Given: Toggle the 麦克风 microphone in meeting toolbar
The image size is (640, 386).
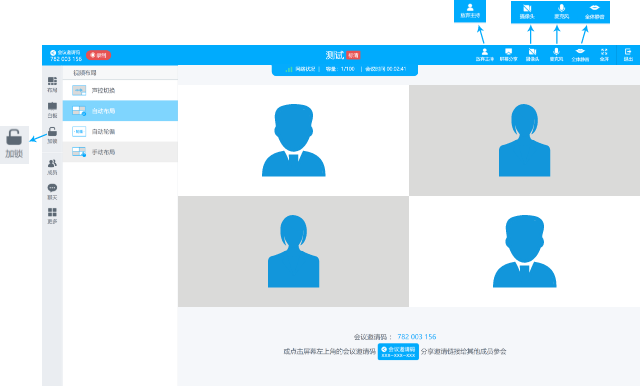Looking at the screenshot, I should pos(556,55).
